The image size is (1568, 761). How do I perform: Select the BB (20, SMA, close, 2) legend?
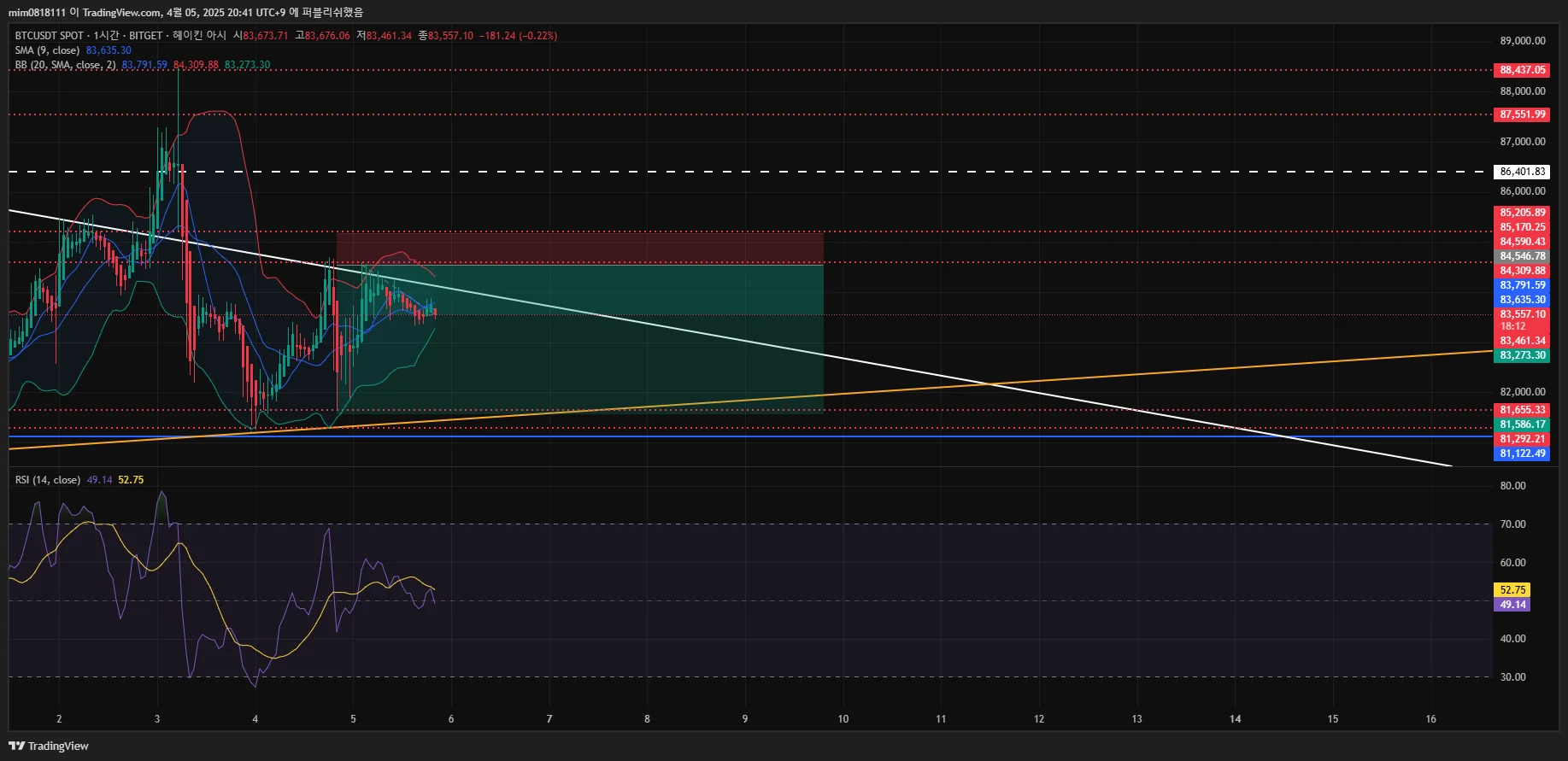click(x=65, y=65)
